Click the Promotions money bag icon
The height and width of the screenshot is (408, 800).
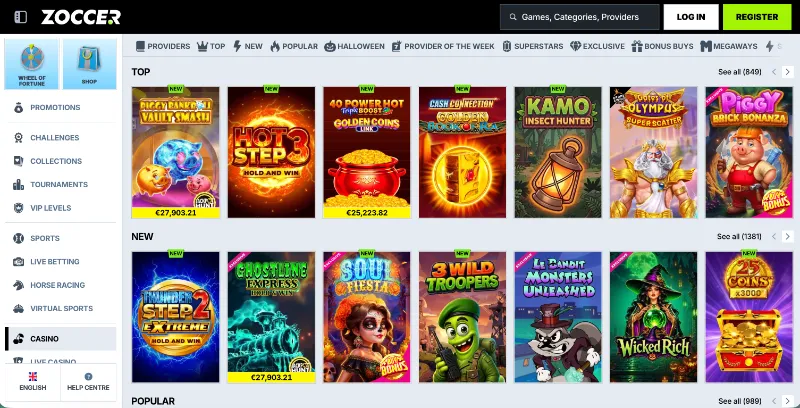click(x=18, y=108)
